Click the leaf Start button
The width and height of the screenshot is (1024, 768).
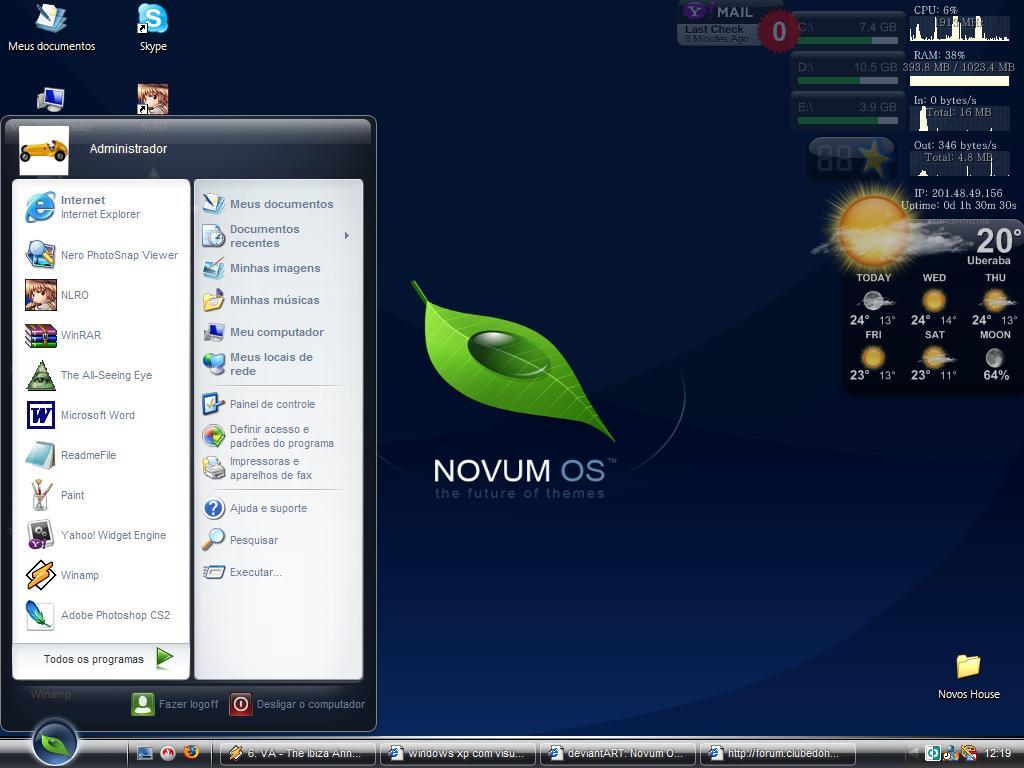coord(54,742)
